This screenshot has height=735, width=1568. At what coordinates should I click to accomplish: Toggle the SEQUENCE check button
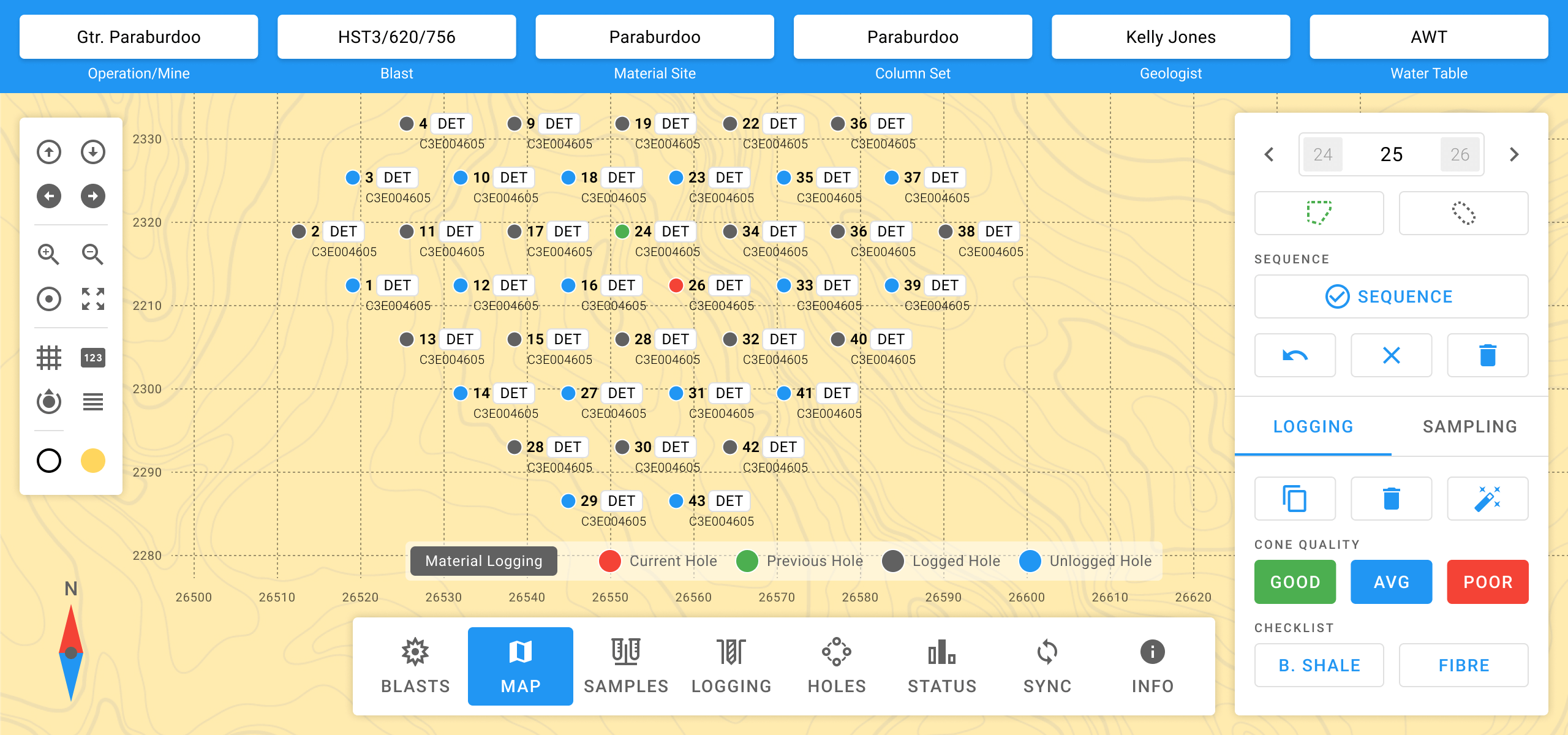tap(1391, 296)
